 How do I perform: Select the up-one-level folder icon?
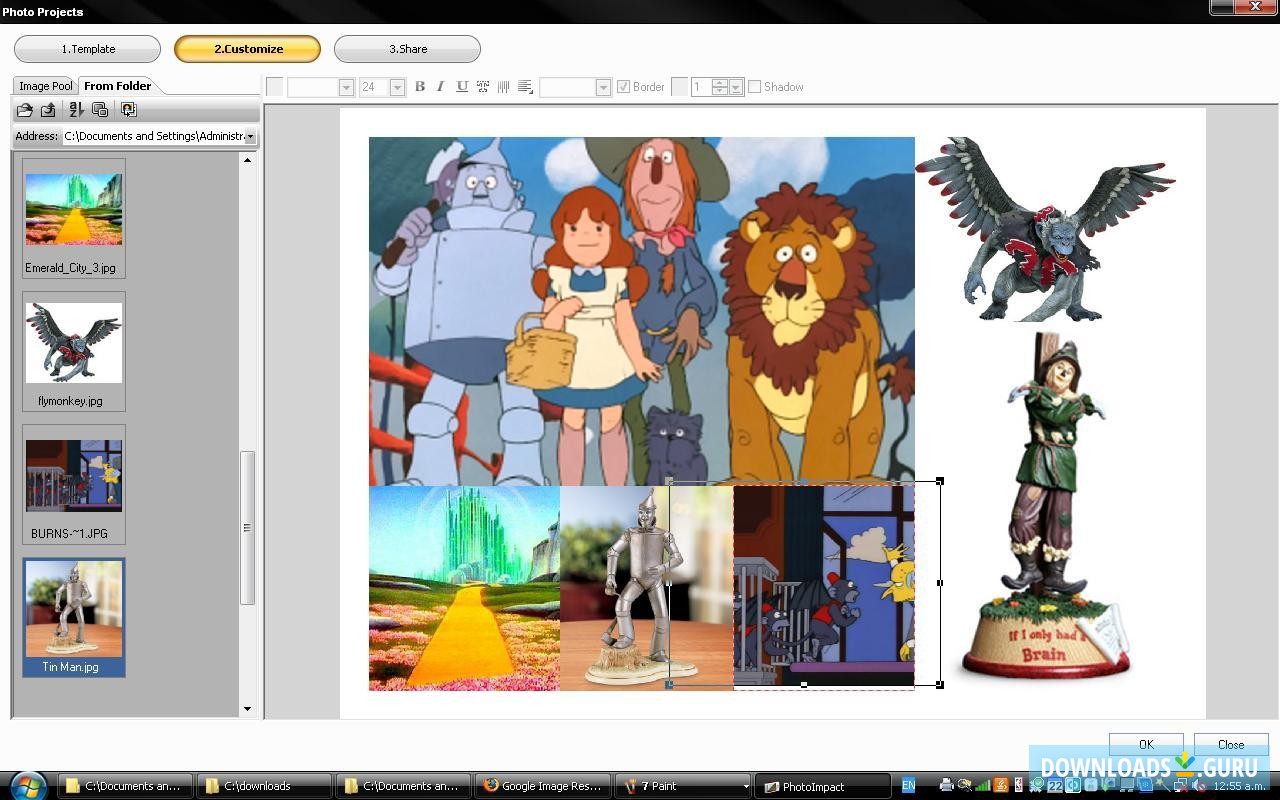[x=48, y=110]
